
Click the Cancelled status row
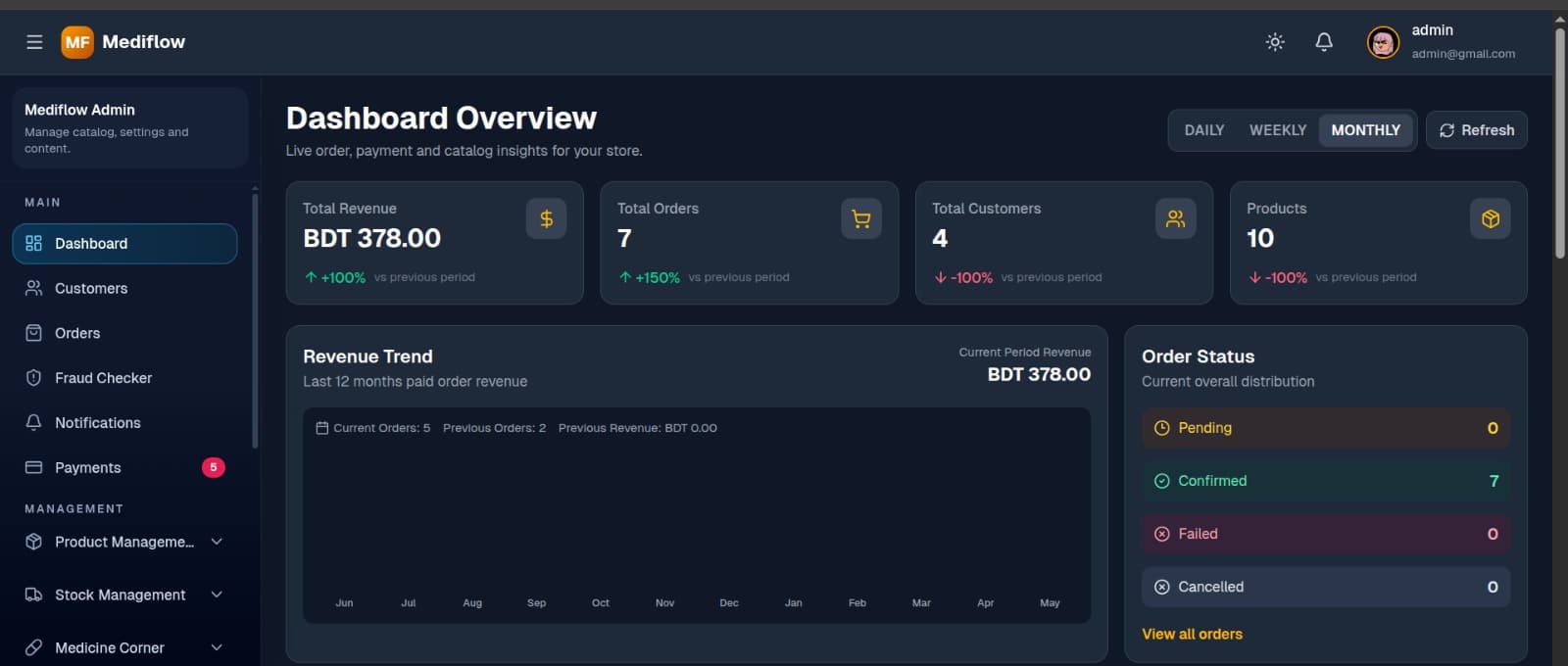pyautogui.click(x=1326, y=587)
